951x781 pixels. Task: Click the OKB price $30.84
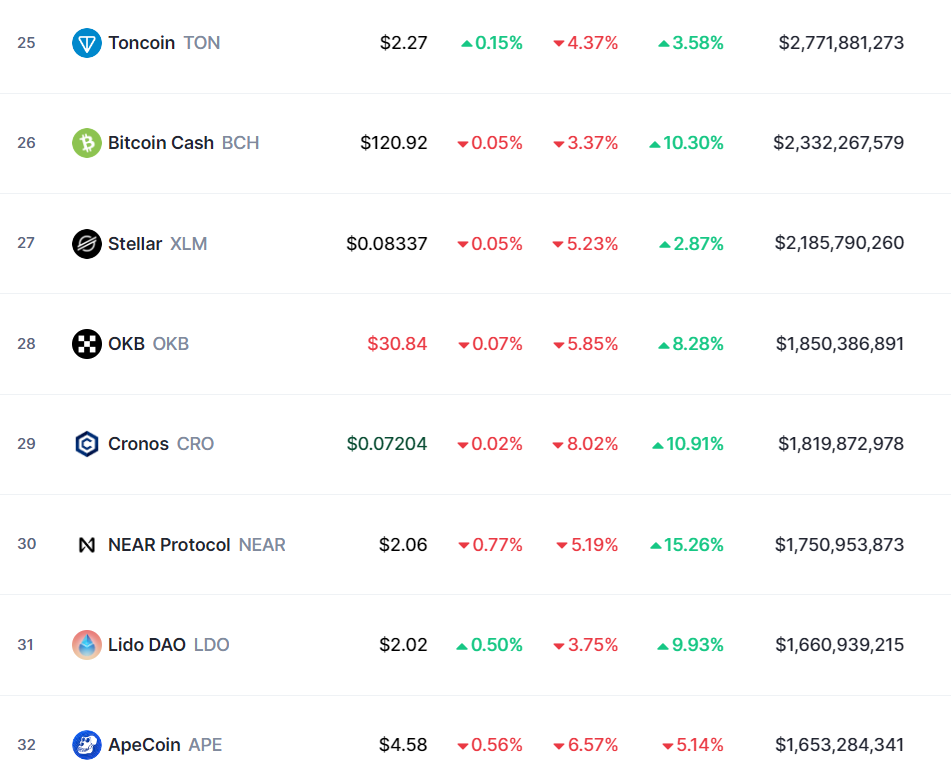tap(397, 344)
